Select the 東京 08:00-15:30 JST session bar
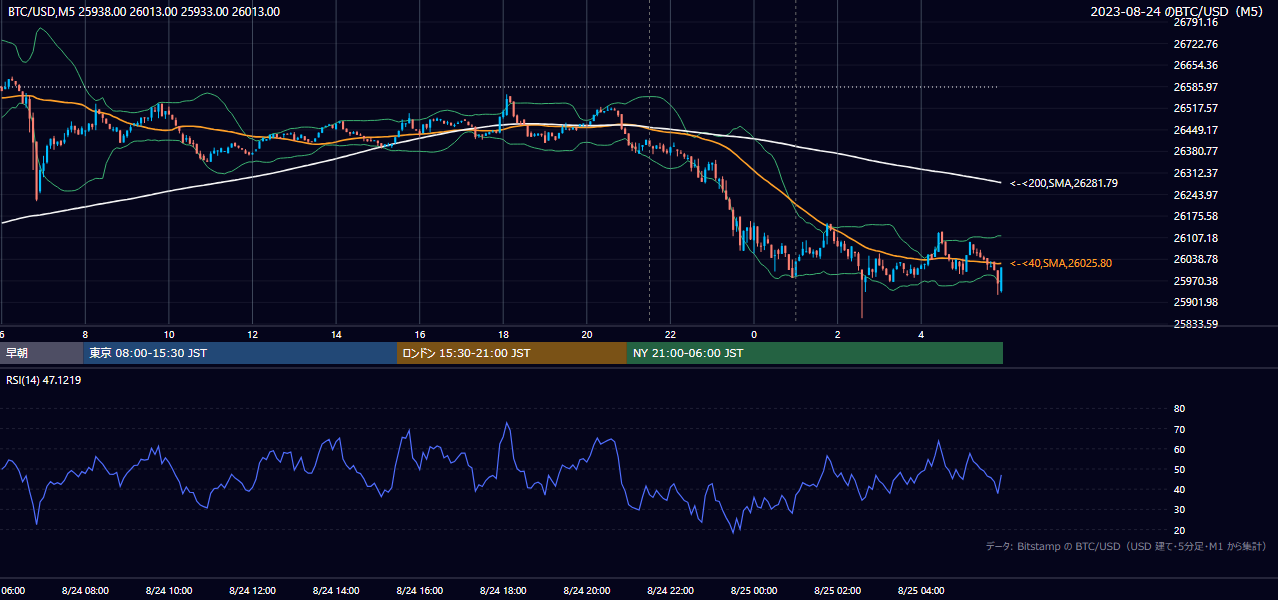The width and height of the screenshot is (1278, 600). click(240, 353)
